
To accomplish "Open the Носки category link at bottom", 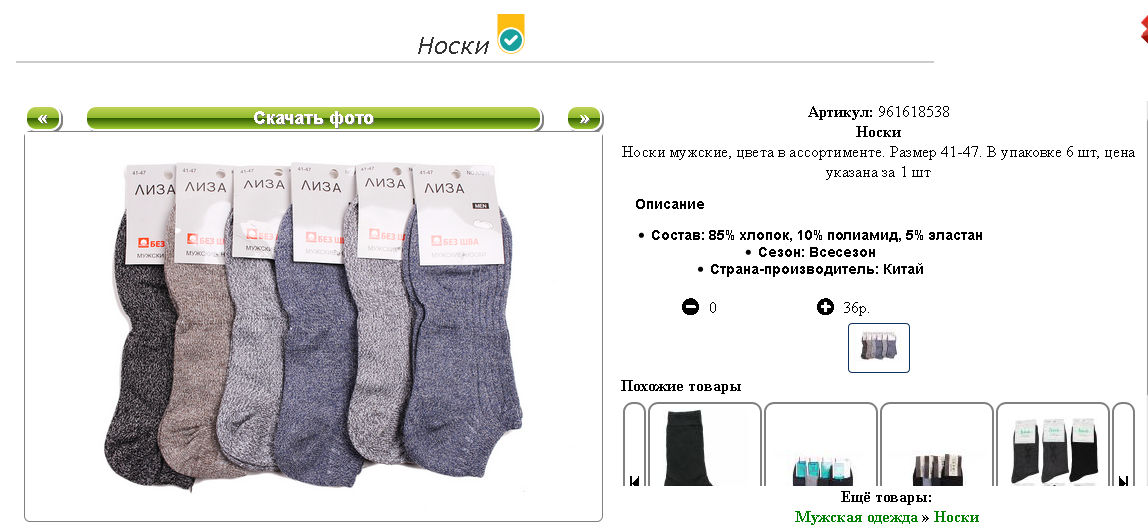I will coord(956,517).
